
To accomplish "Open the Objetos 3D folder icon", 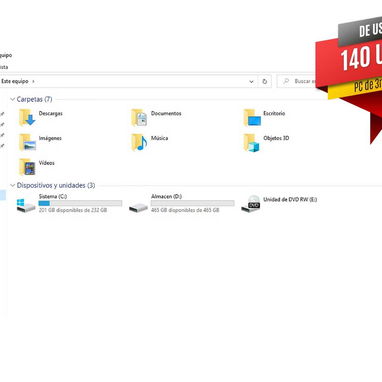I will pos(251,142).
